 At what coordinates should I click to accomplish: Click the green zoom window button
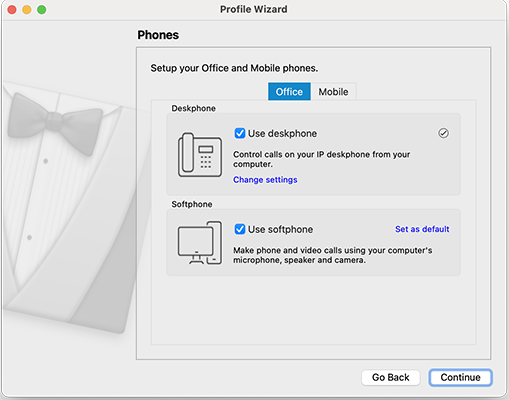(x=42, y=10)
